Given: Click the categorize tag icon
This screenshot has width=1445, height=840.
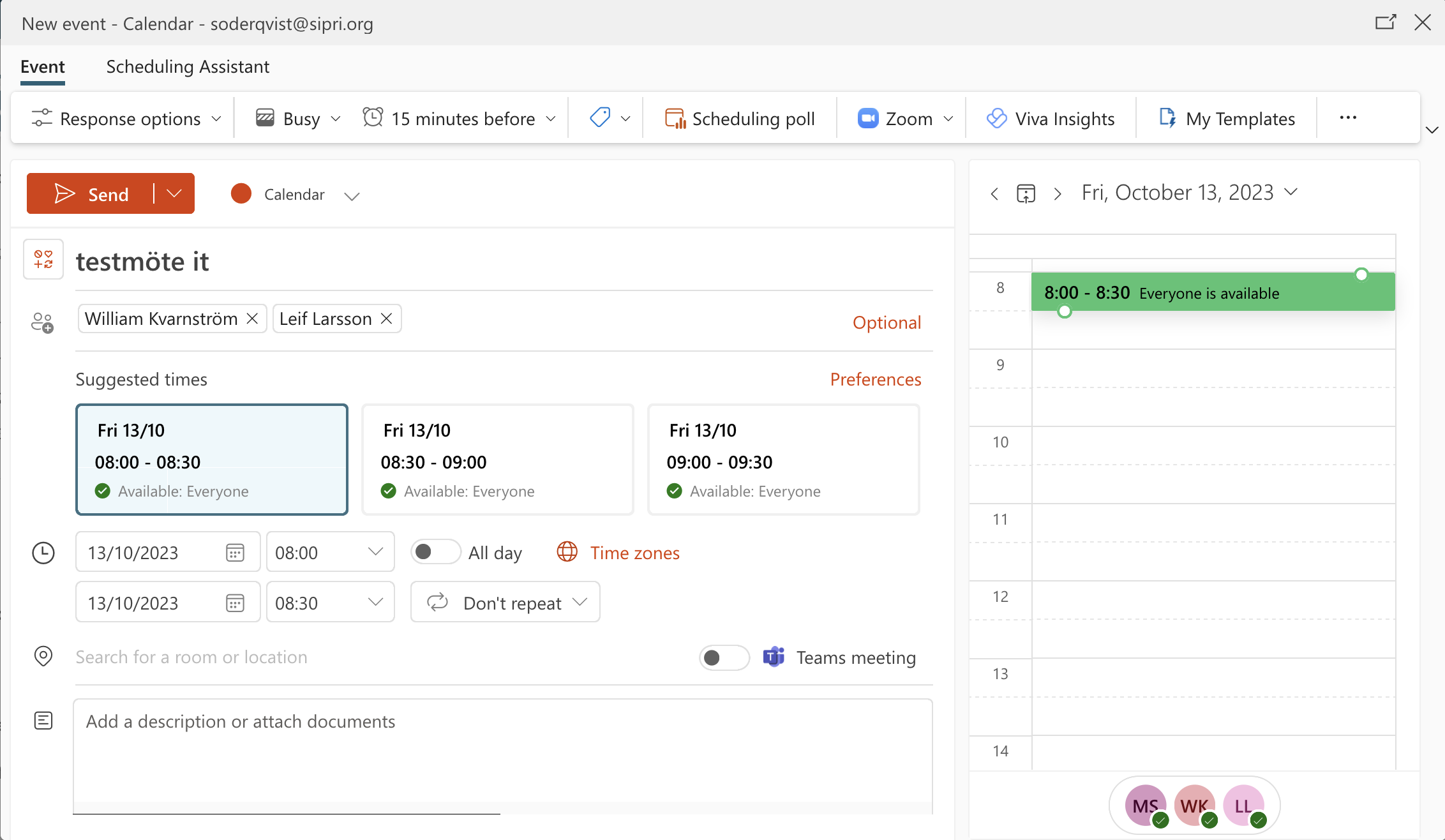Looking at the screenshot, I should 600,117.
